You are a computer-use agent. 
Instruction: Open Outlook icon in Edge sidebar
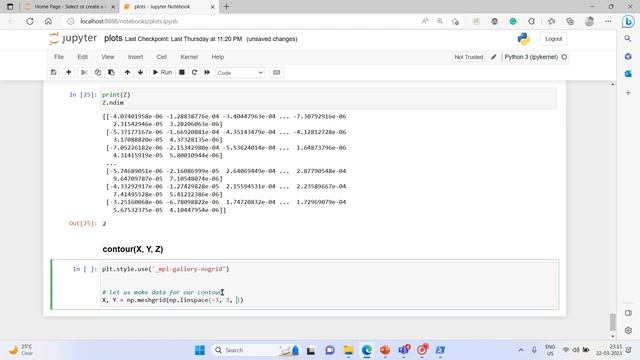pyautogui.click(x=628, y=74)
